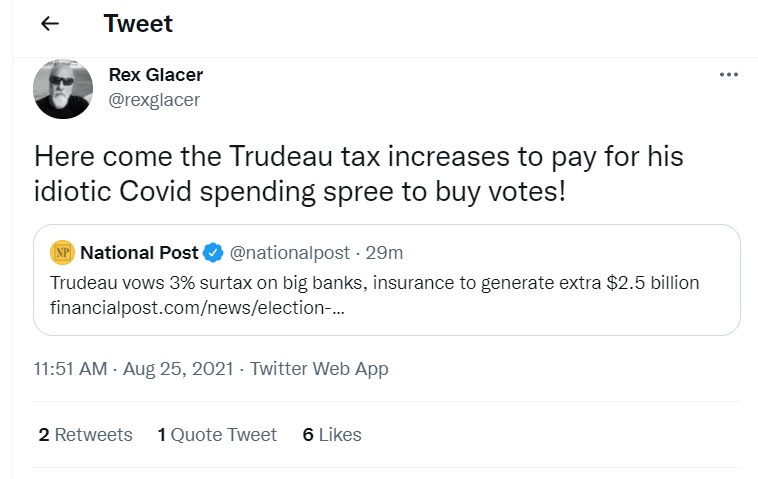Click the National Post logo icon
The image size is (758, 479).
62,251
